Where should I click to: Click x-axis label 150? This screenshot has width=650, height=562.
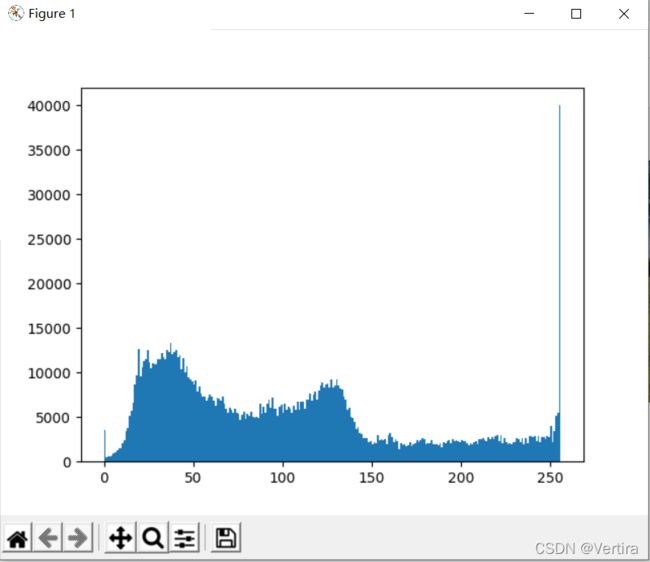pos(371,478)
